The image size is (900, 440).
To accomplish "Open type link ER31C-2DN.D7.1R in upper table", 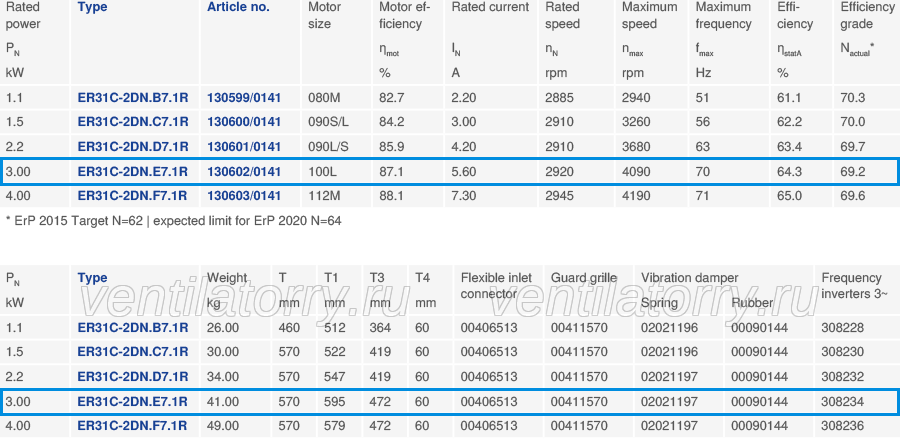I will point(133,146).
